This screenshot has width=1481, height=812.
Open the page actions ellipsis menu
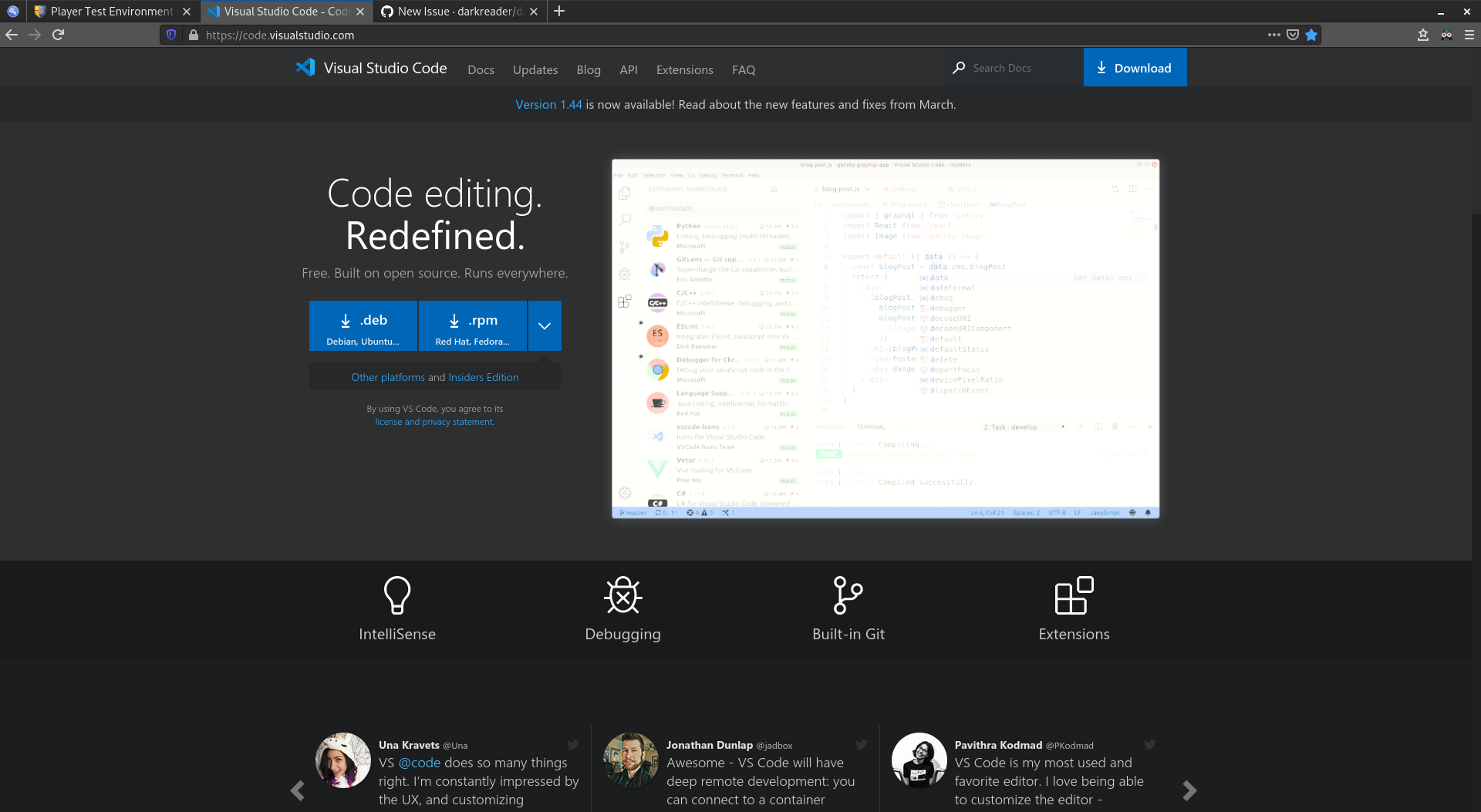[x=1274, y=35]
